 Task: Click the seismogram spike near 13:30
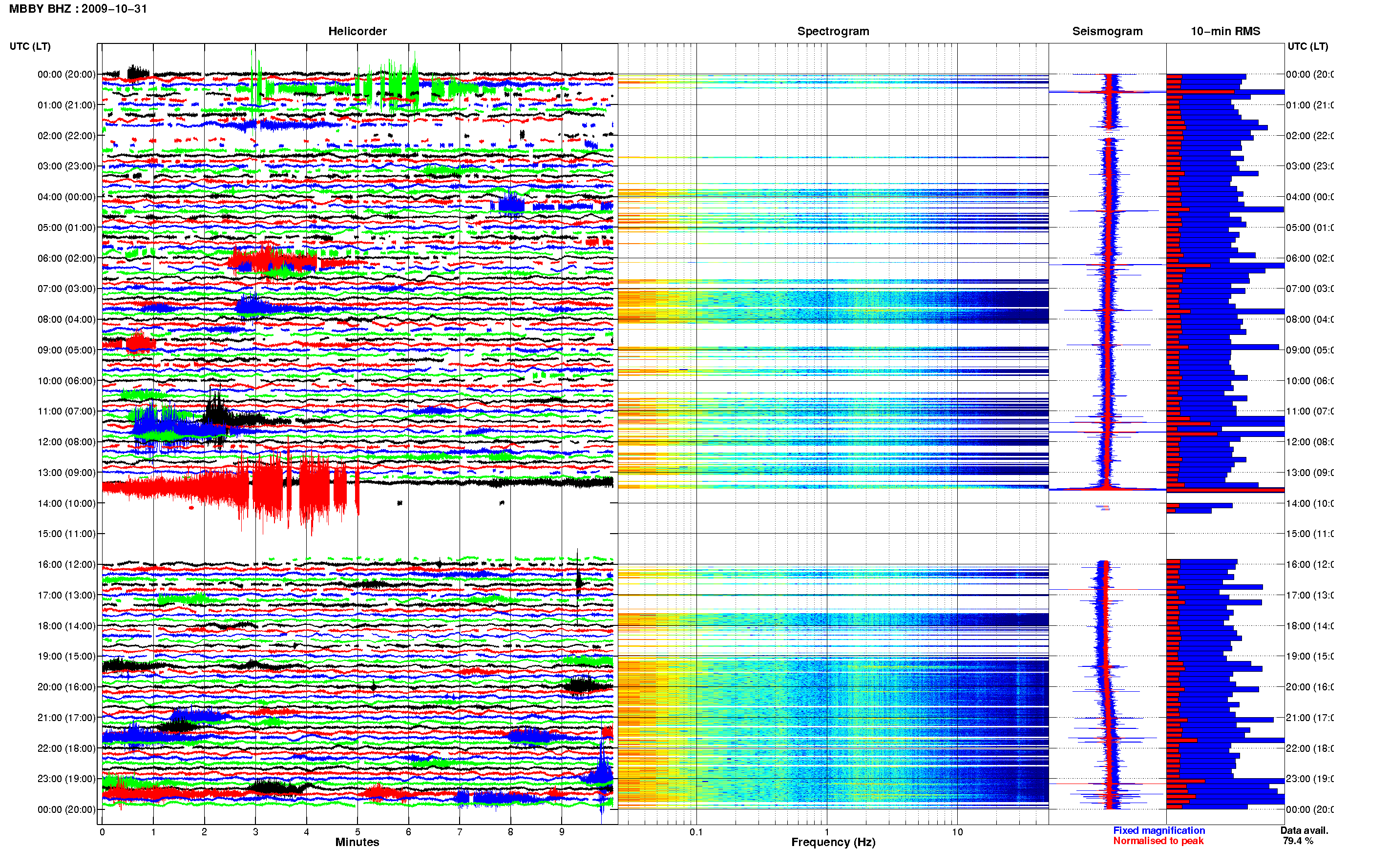(x=1107, y=489)
